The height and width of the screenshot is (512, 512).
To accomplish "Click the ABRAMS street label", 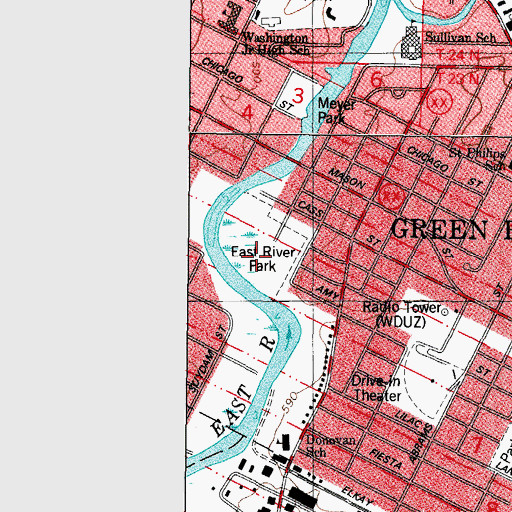I will click(421, 444).
